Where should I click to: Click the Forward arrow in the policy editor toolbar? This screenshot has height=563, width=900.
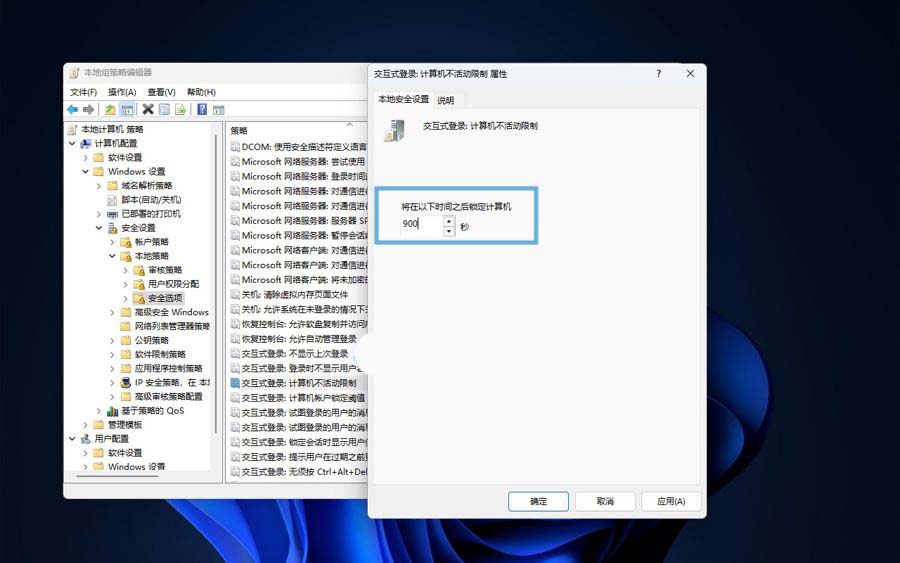coord(88,109)
